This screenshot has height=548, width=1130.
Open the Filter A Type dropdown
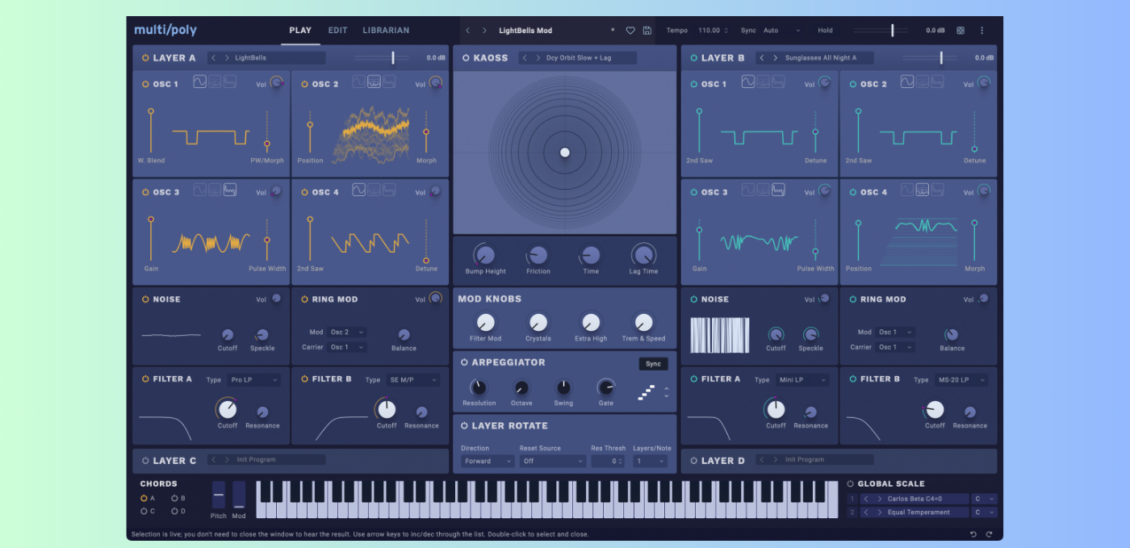pyautogui.click(x=254, y=380)
